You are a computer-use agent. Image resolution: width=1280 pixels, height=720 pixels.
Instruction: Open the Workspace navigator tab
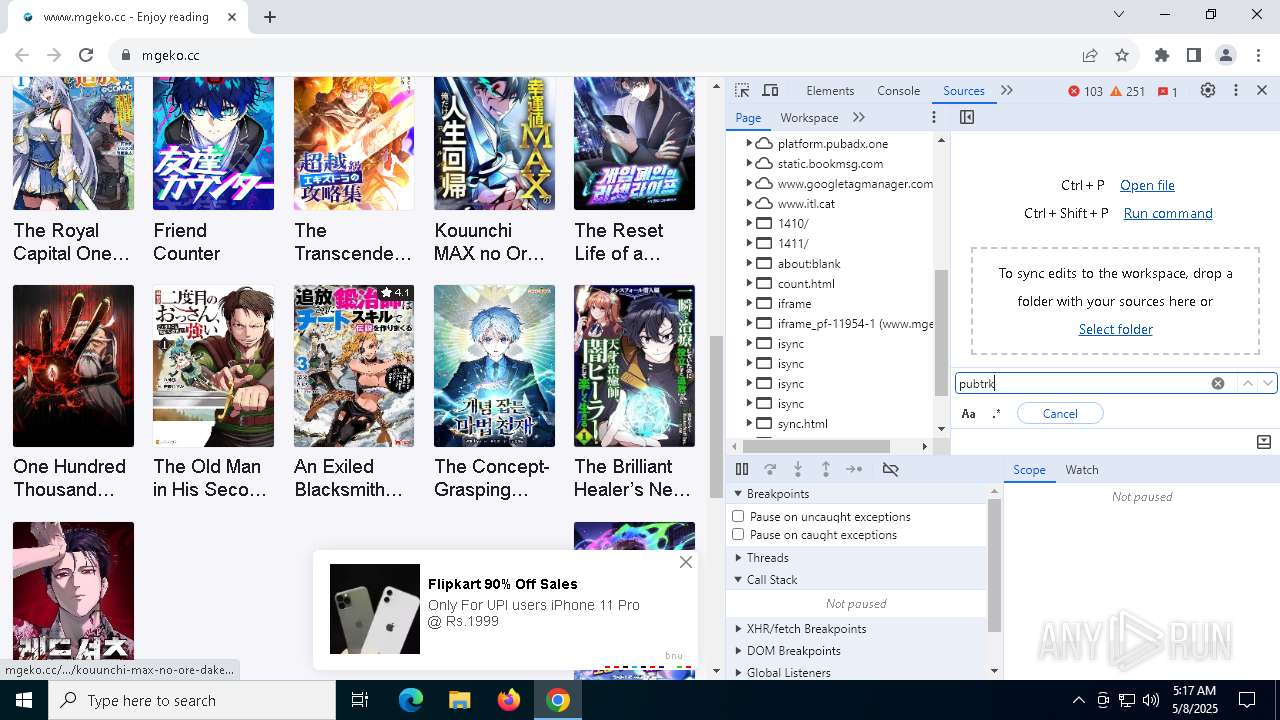(x=809, y=117)
